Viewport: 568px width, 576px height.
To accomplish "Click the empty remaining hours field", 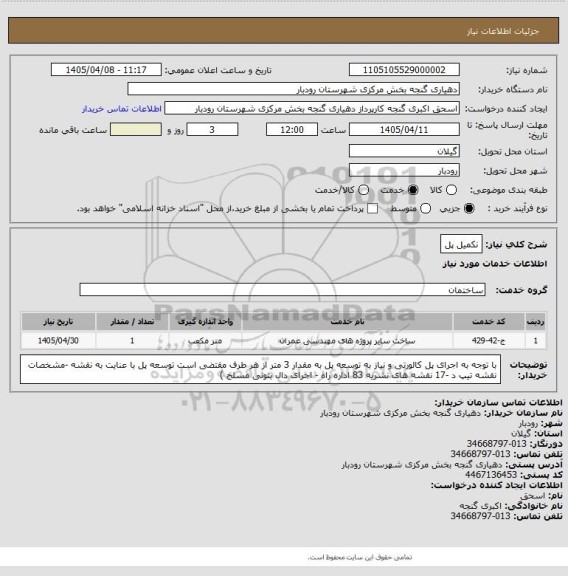I will click(136, 130).
